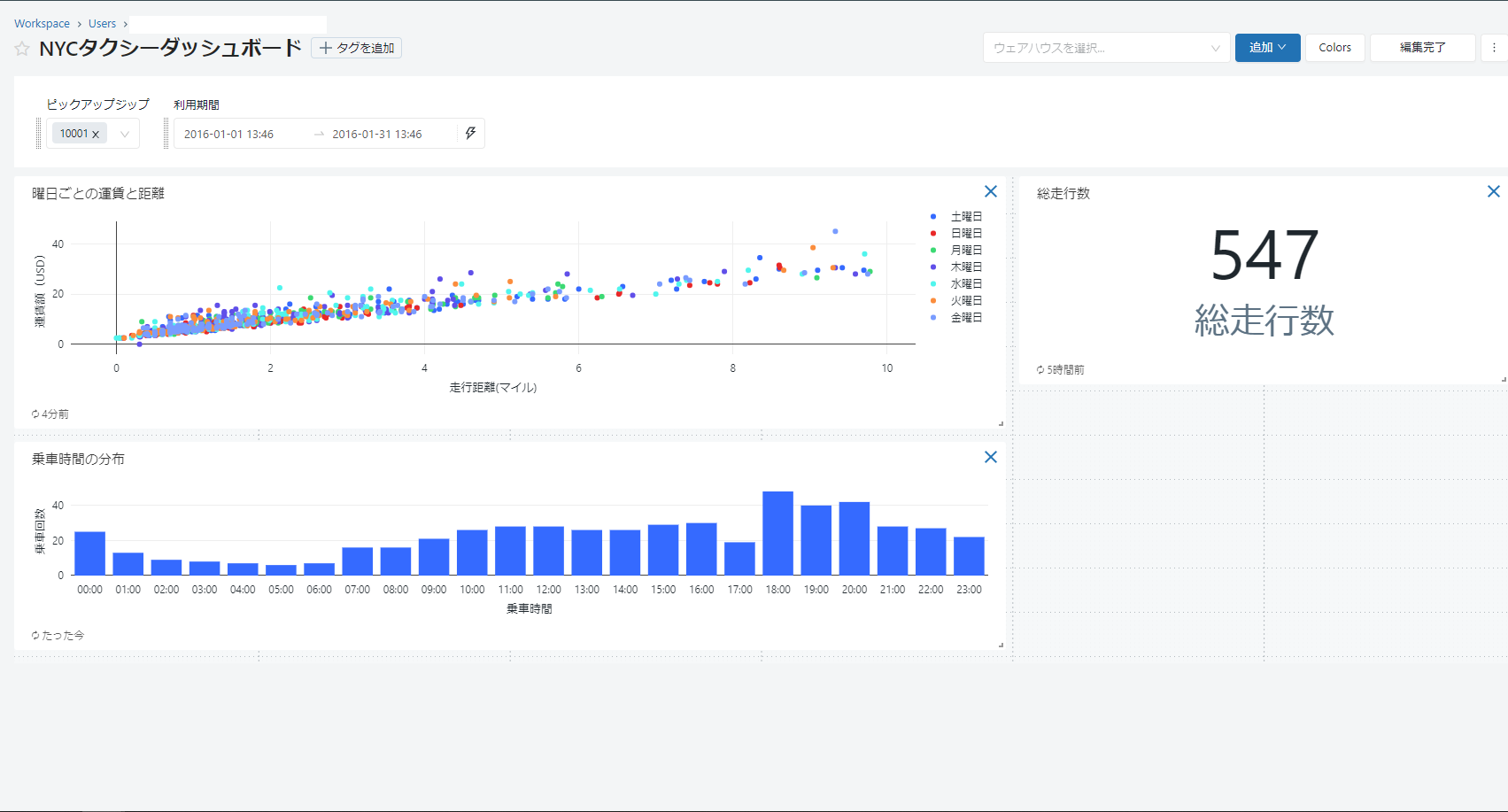Click the lightning bolt icon in the date filter
1508x812 pixels.
[470, 134]
